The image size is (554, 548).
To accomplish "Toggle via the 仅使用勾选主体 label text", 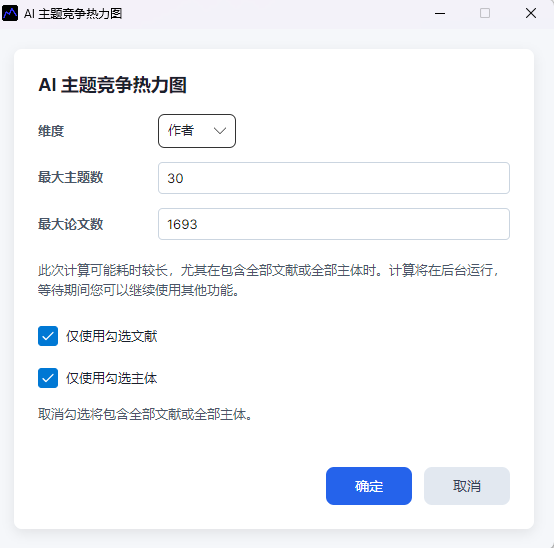I will point(111,378).
